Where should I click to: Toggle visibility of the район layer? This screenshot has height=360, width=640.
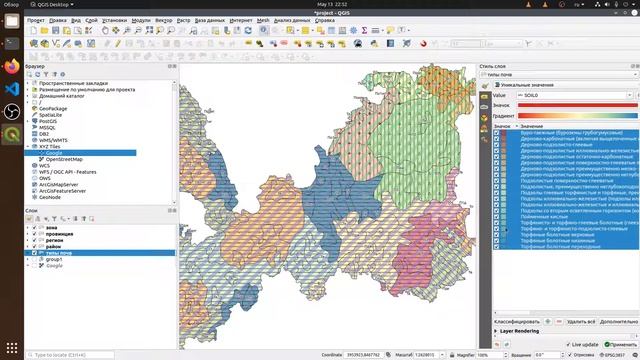tap(34, 247)
